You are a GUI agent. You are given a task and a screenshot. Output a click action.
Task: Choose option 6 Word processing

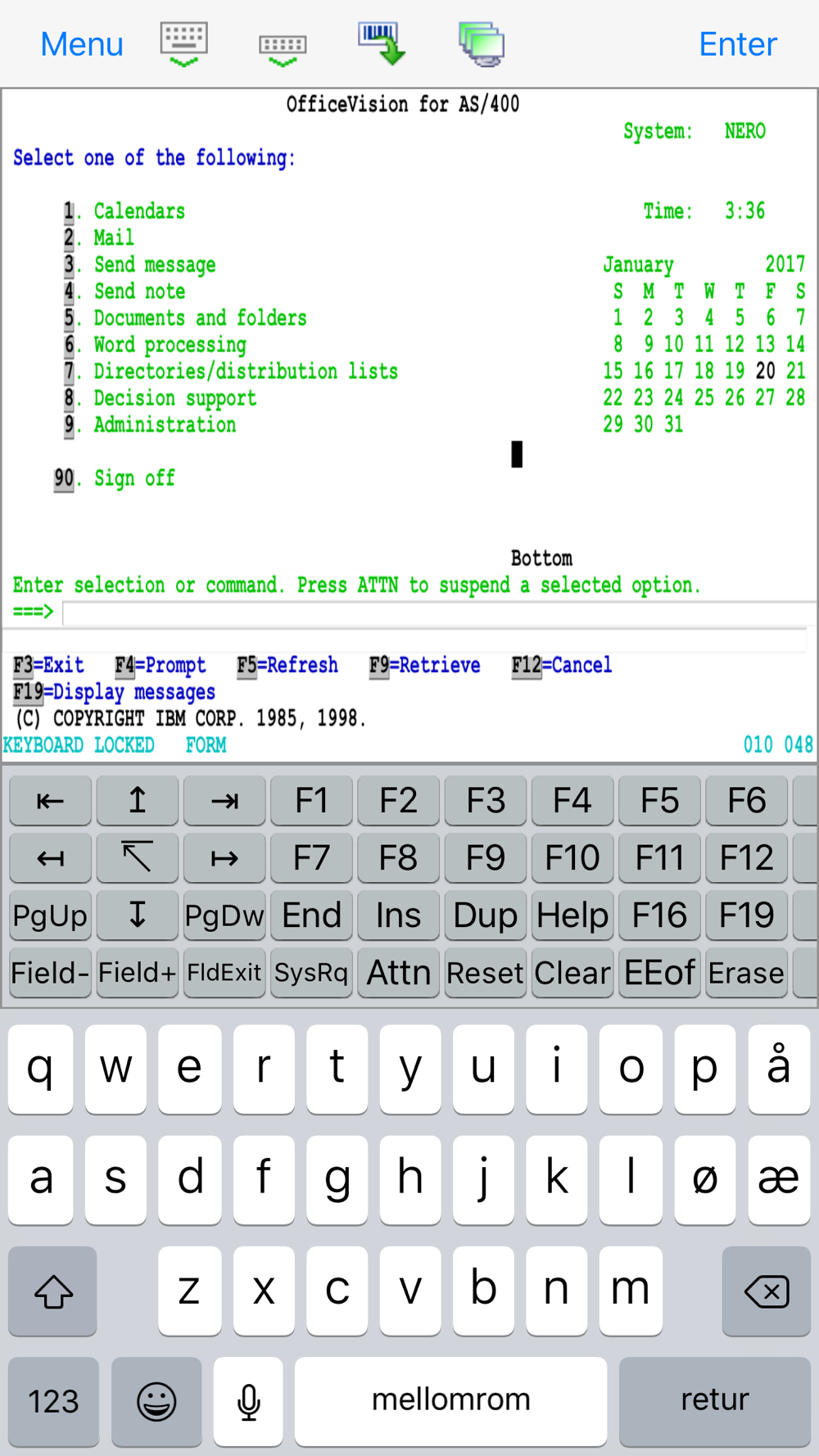[156, 345]
